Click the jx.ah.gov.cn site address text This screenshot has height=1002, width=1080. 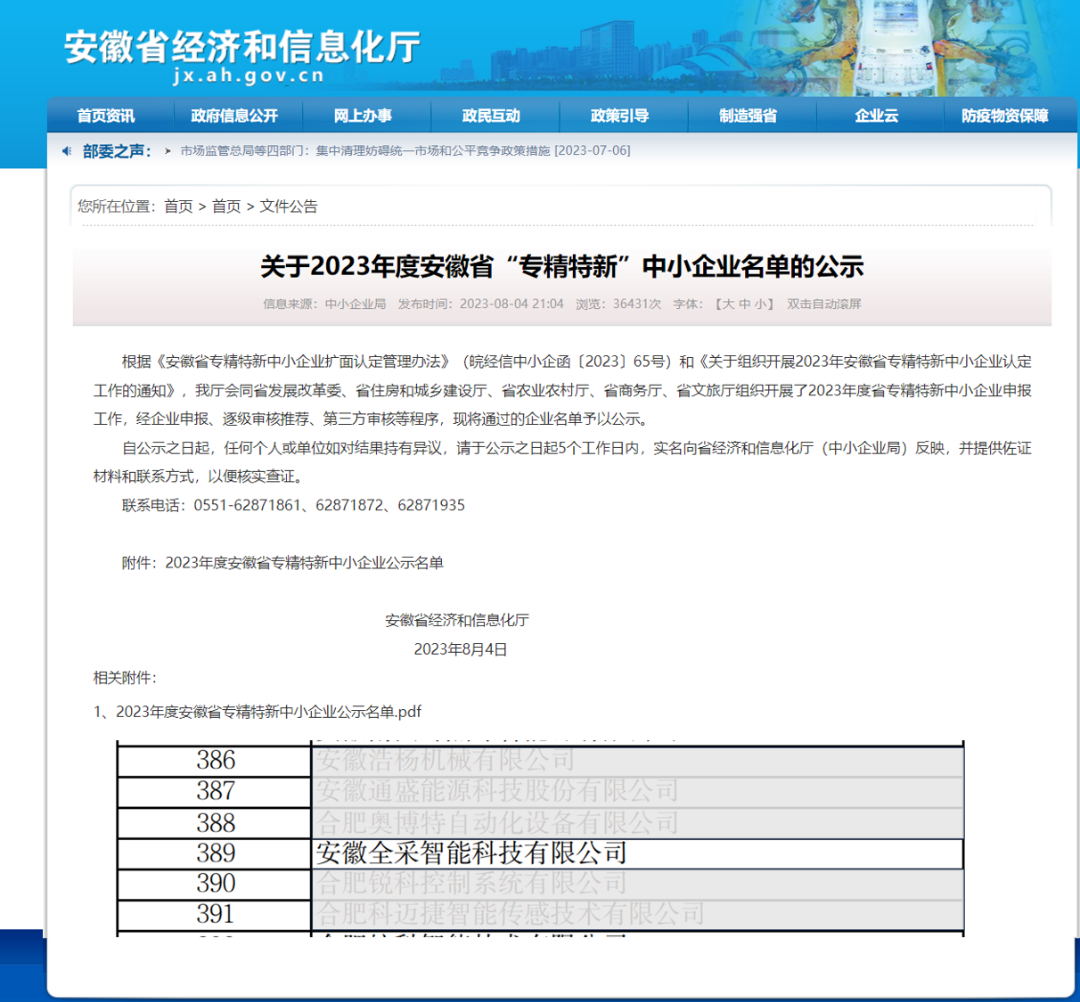pyautogui.click(x=249, y=76)
